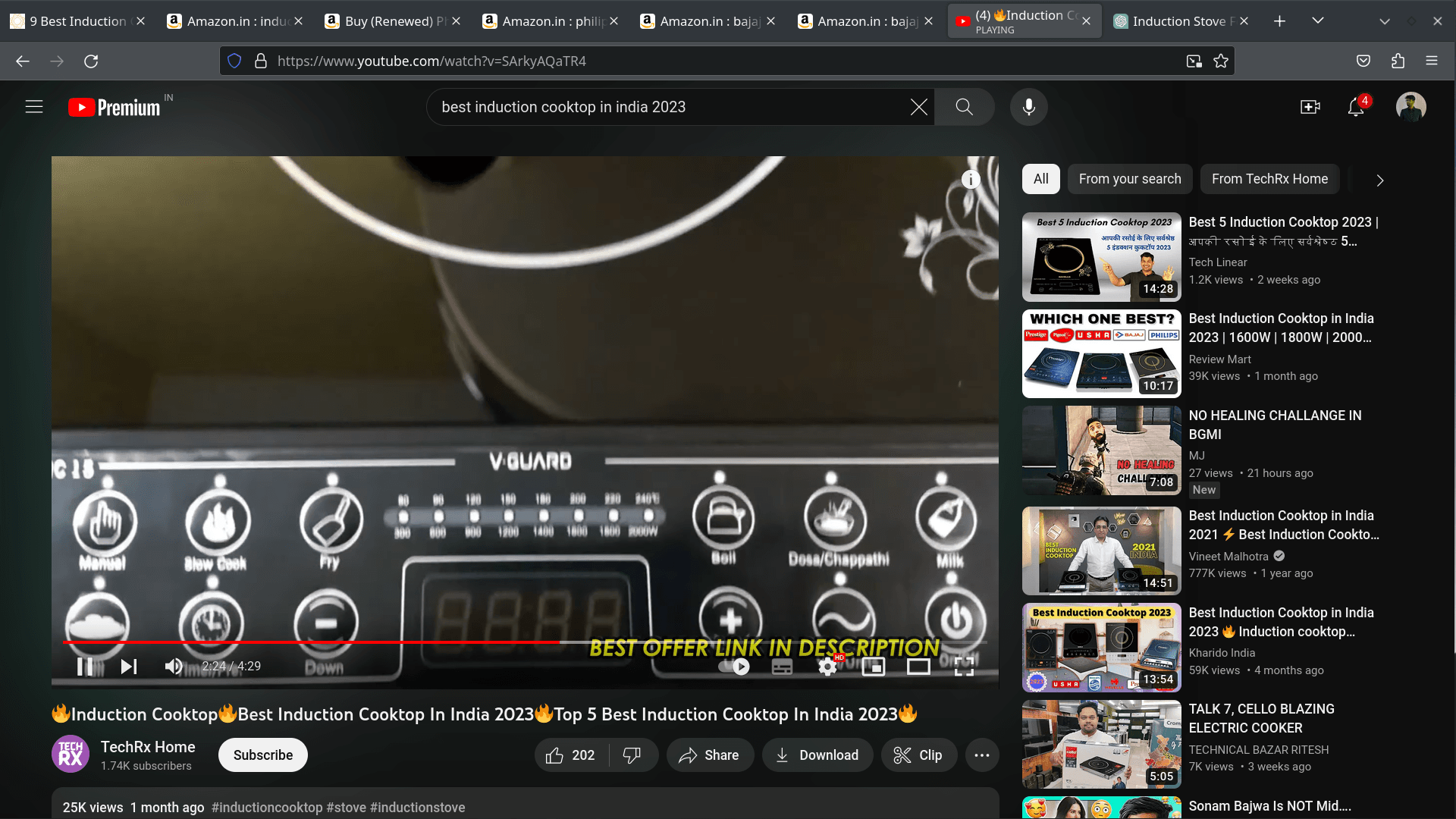Click the search magnifier button
The width and height of the screenshot is (1456, 819).
pos(964,107)
